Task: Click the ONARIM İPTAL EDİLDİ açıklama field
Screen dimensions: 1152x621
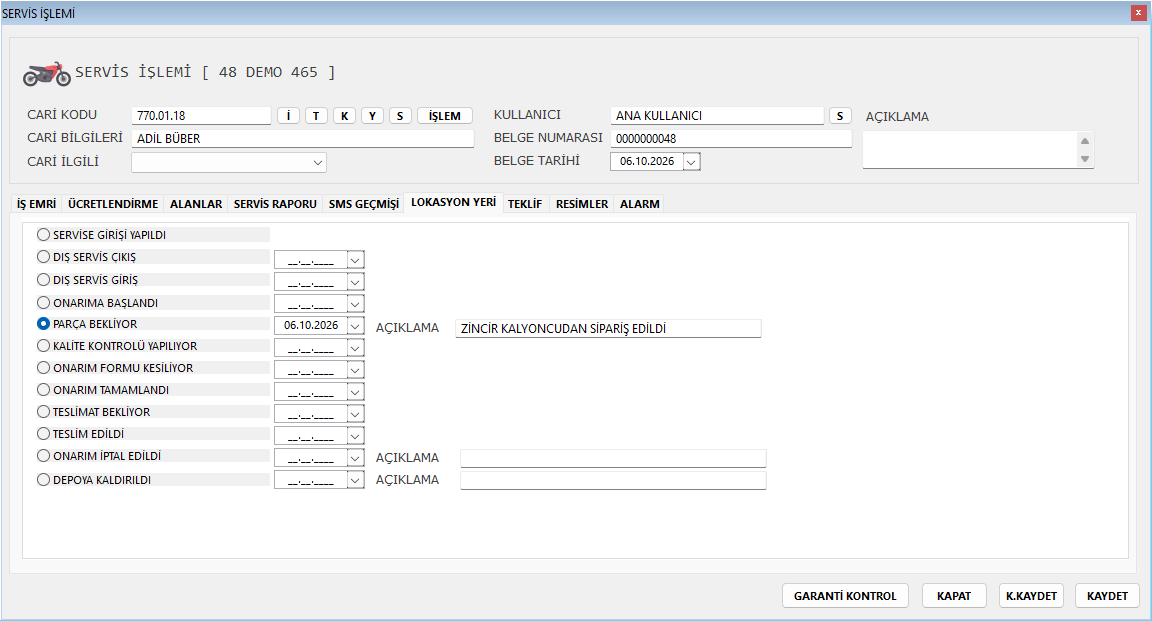Action: click(x=613, y=458)
